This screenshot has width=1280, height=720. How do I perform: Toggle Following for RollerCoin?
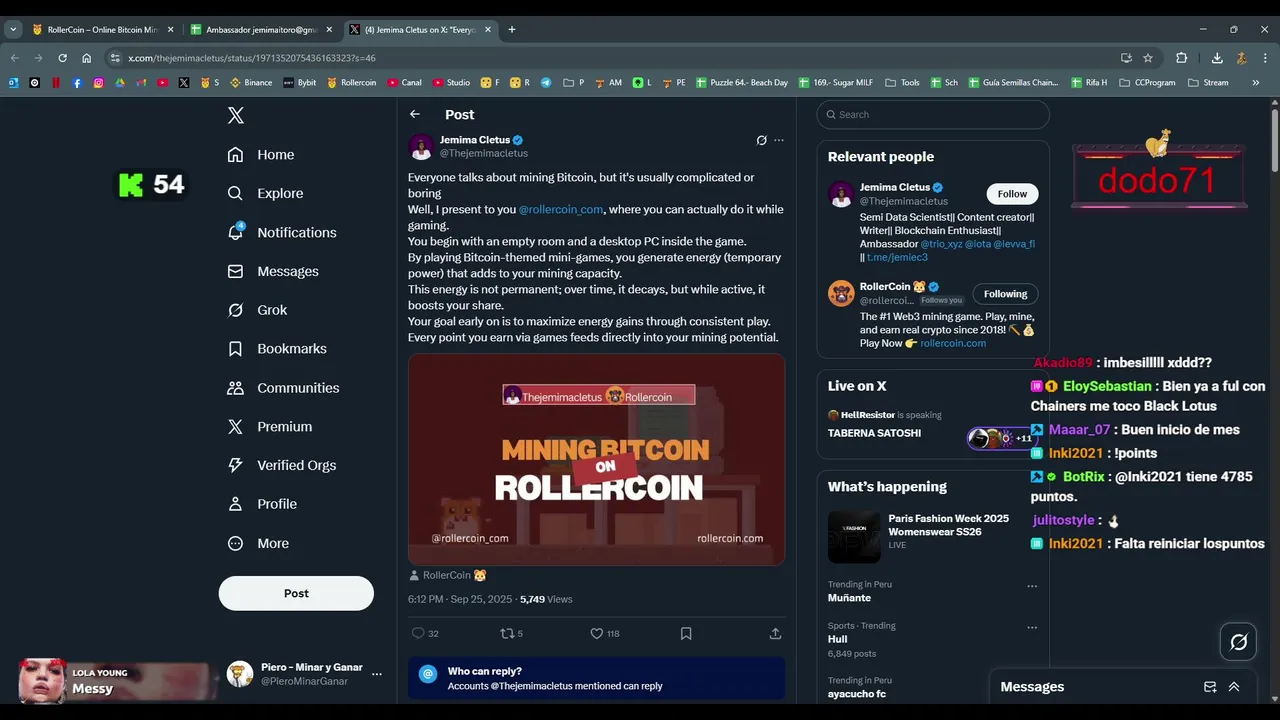1005,294
